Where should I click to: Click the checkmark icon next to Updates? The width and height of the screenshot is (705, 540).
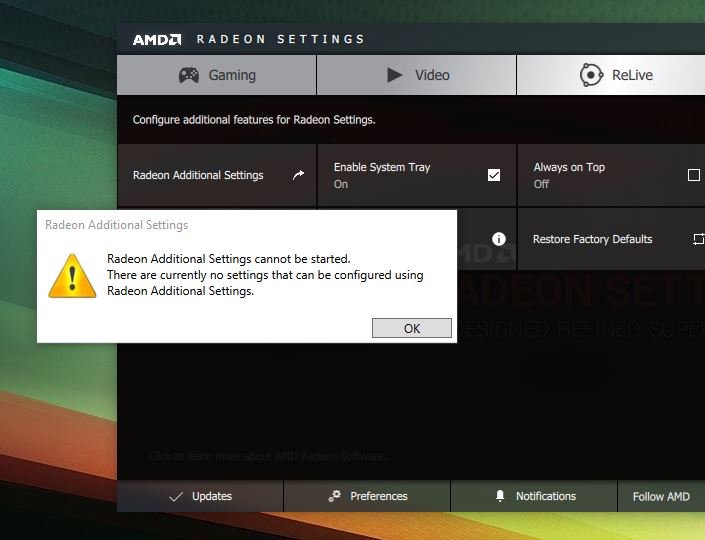point(175,496)
